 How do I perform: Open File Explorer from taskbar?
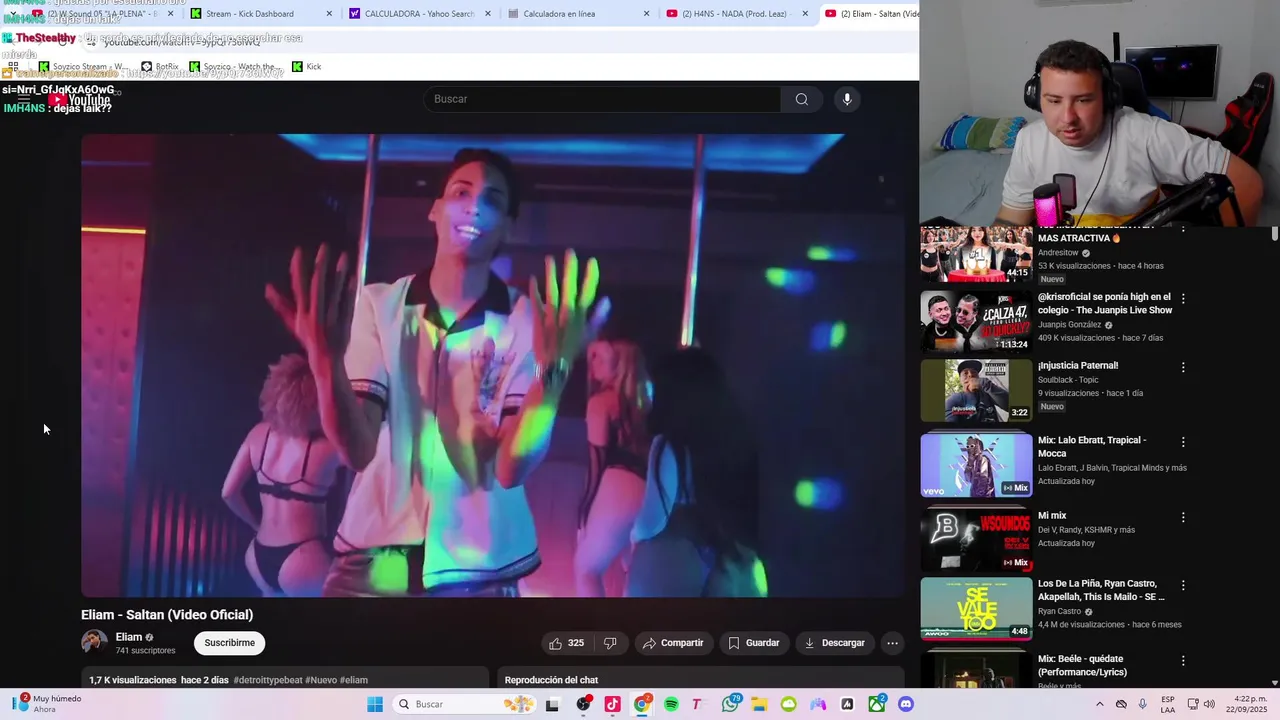(x=759, y=704)
